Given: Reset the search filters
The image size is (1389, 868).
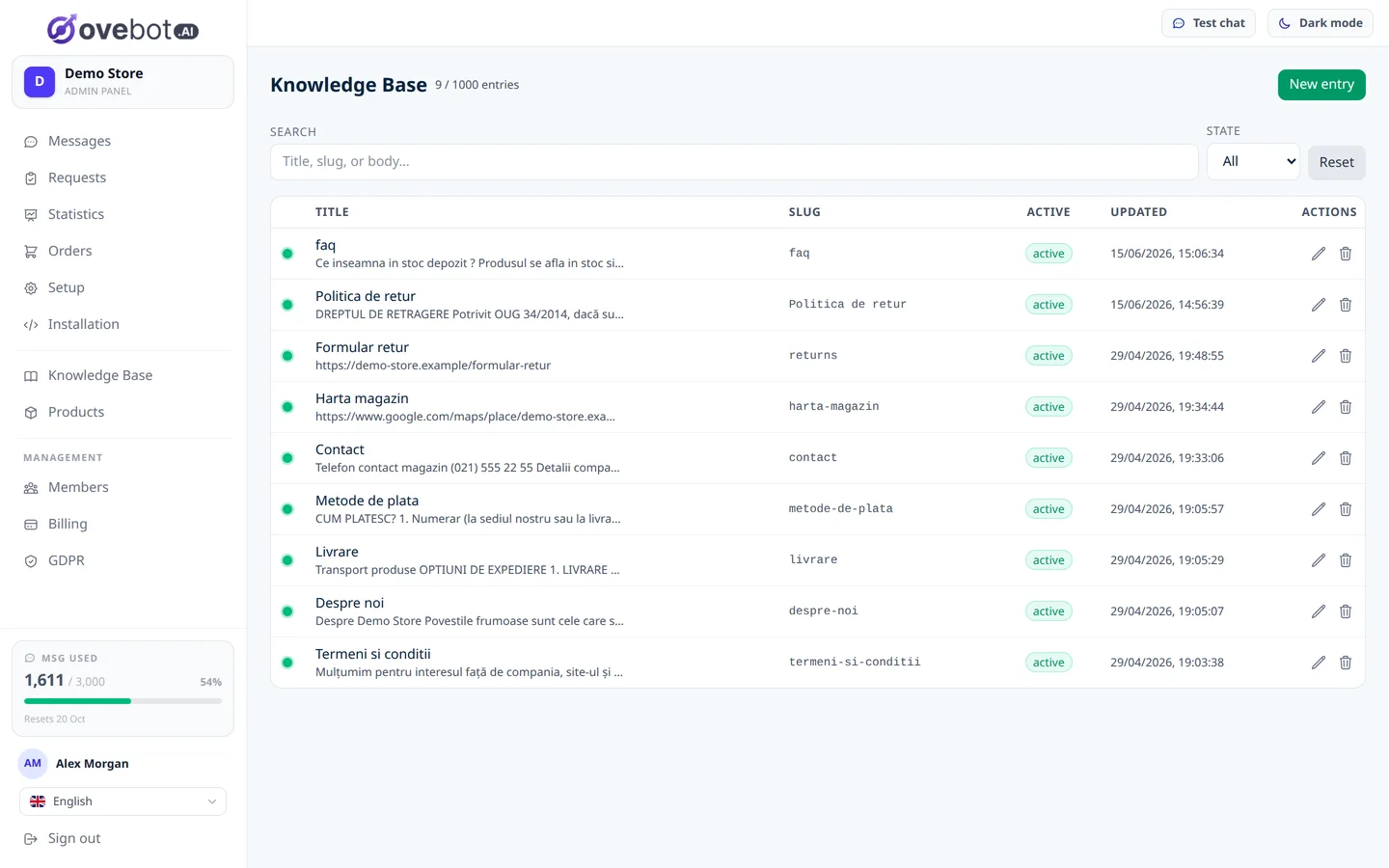Looking at the screenshot, I should point(1337,162).
